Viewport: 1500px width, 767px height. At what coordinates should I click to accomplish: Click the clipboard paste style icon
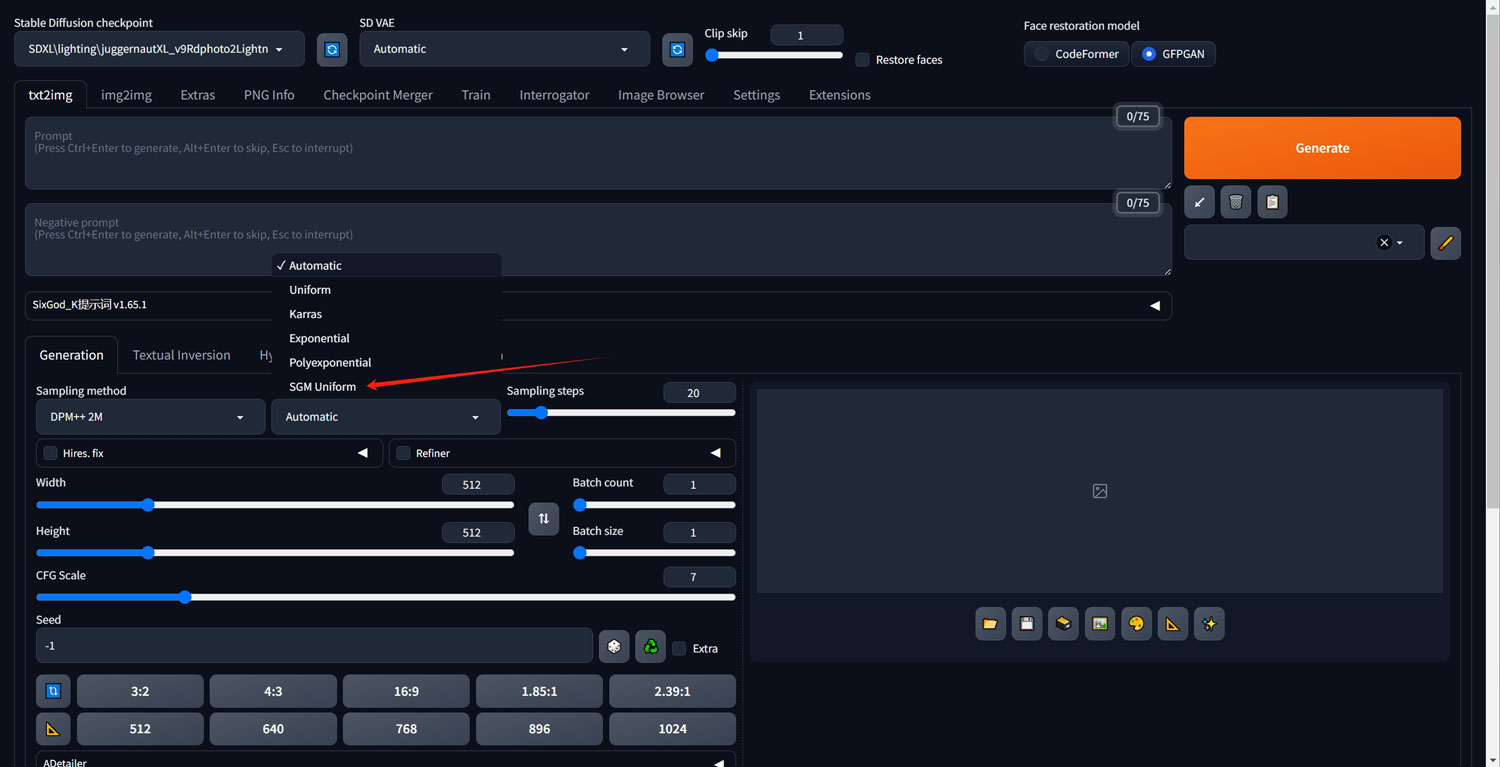point(1272,202)
